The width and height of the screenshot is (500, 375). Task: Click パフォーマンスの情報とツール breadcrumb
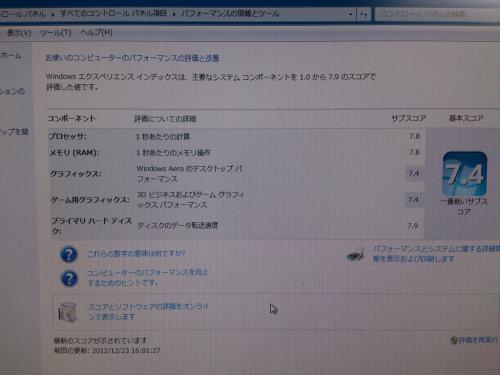click(230, 13)
